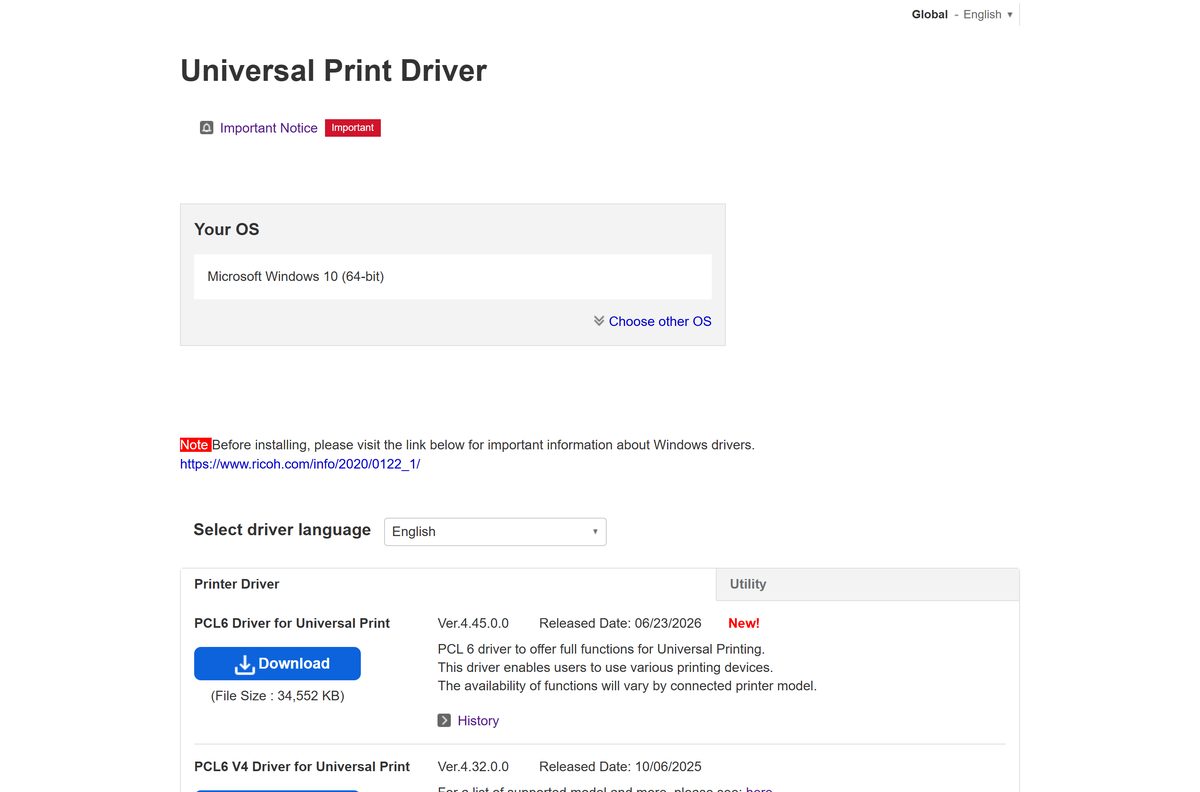The height and width of the screenshot is (792, 1200).
Task: Click the Ver.4.45.0.0 version text
Action: [473, 623]
